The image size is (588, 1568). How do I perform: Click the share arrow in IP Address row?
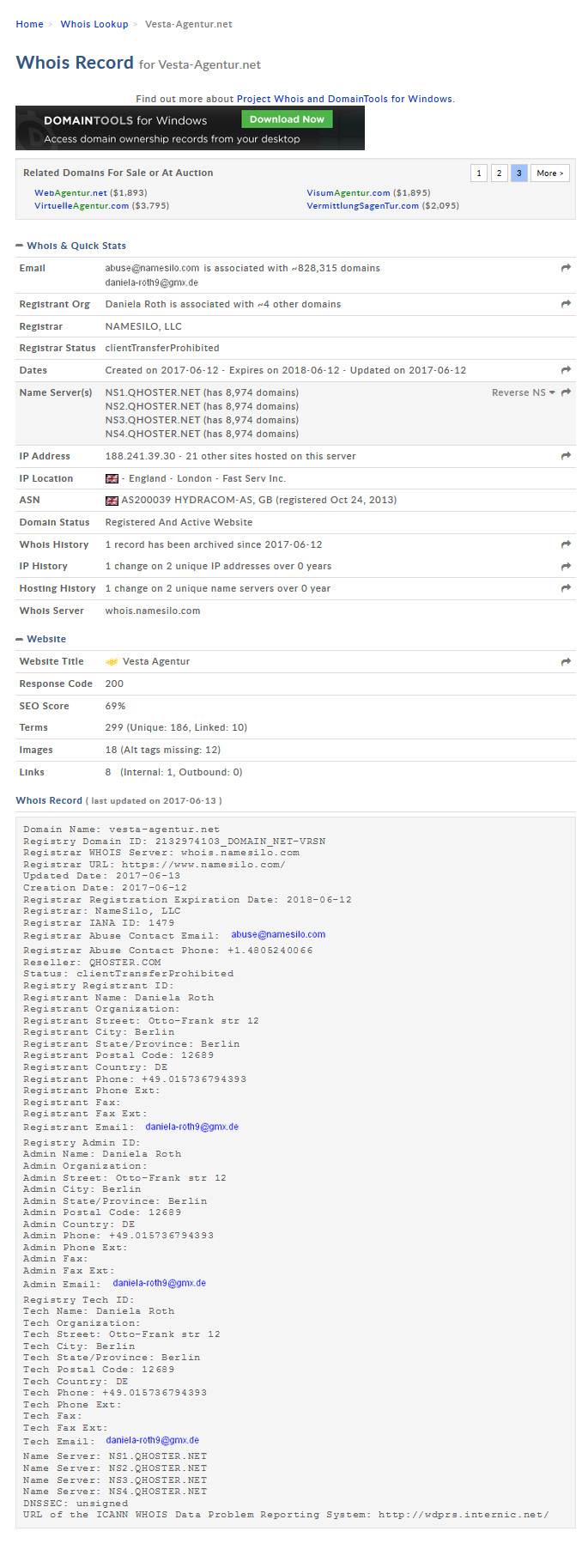pyautogui.click(x=566, y=457)
